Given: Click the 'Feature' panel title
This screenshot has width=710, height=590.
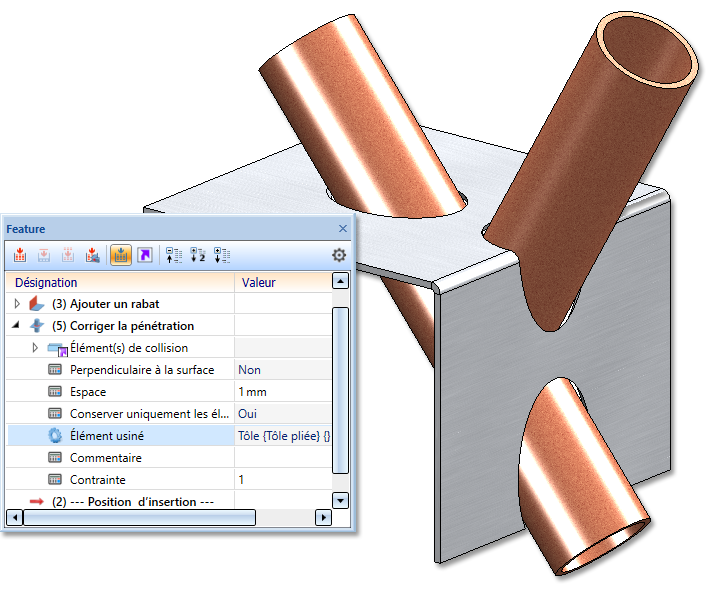Looking at the screenshot, I should pyautogui.click(x=26, y=229).
